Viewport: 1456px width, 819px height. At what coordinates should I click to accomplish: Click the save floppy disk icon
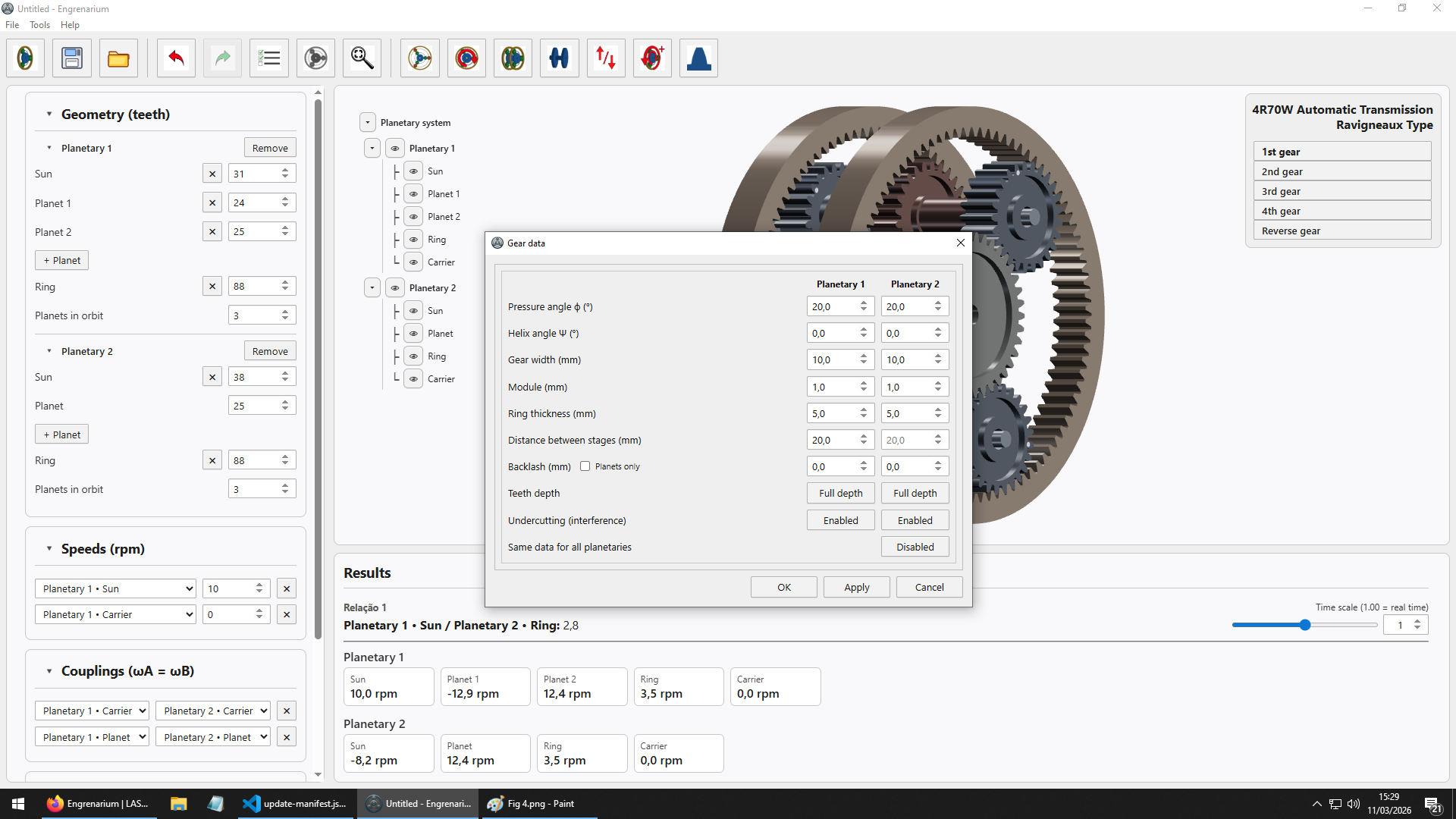point(72,58)
